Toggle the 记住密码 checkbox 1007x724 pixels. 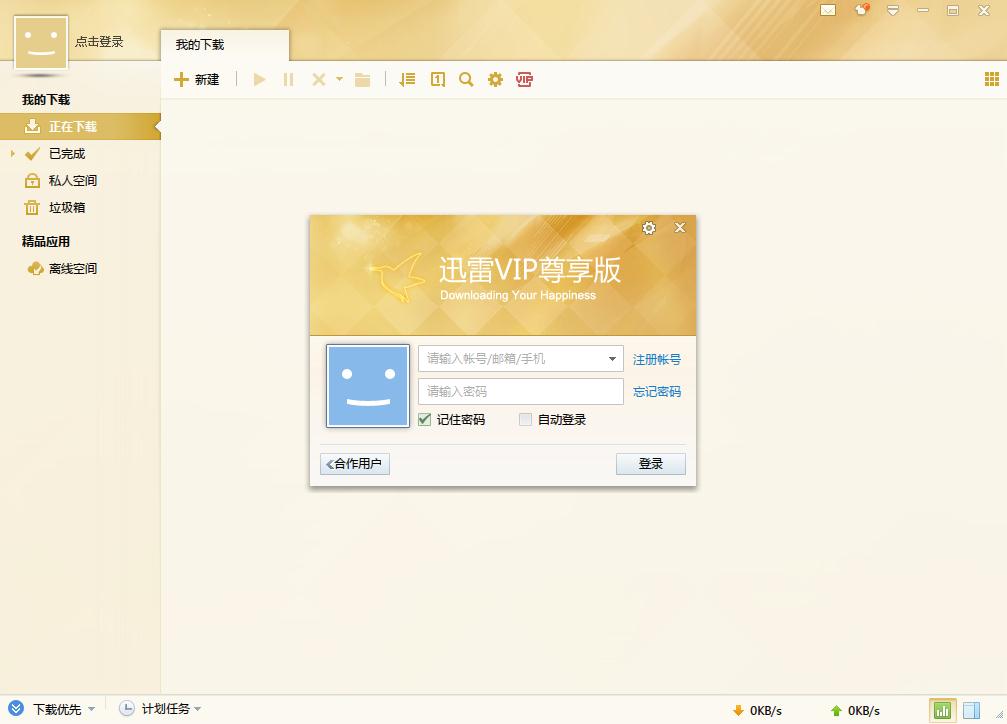(x=425, y=420)
